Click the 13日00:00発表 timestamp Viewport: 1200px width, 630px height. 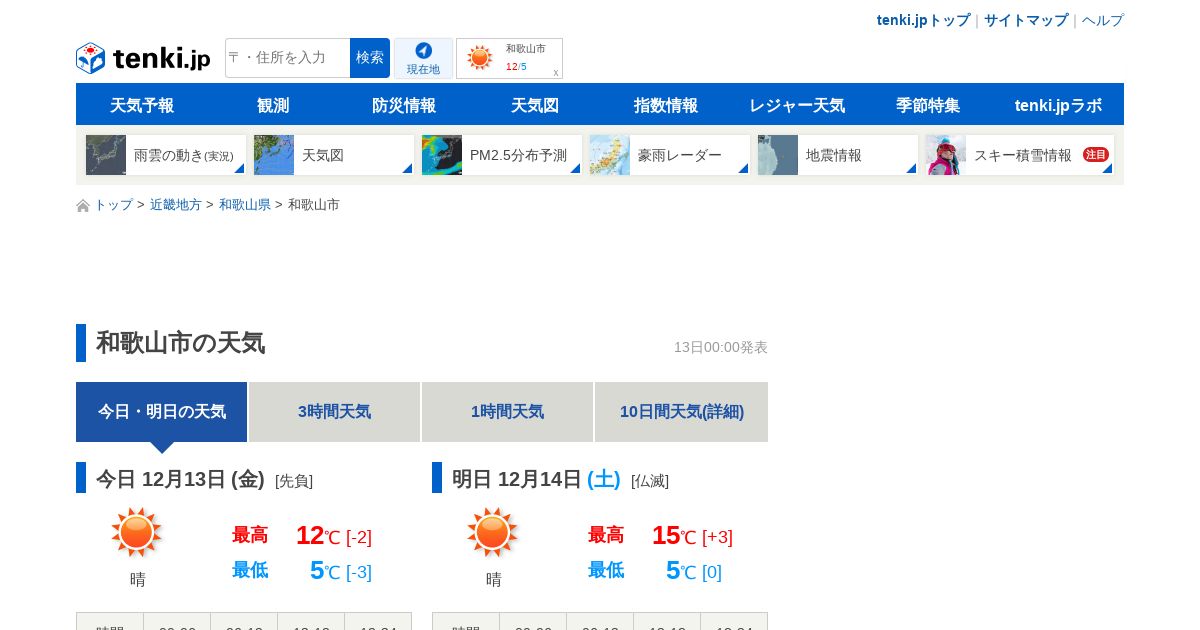(x=721, y=347)
